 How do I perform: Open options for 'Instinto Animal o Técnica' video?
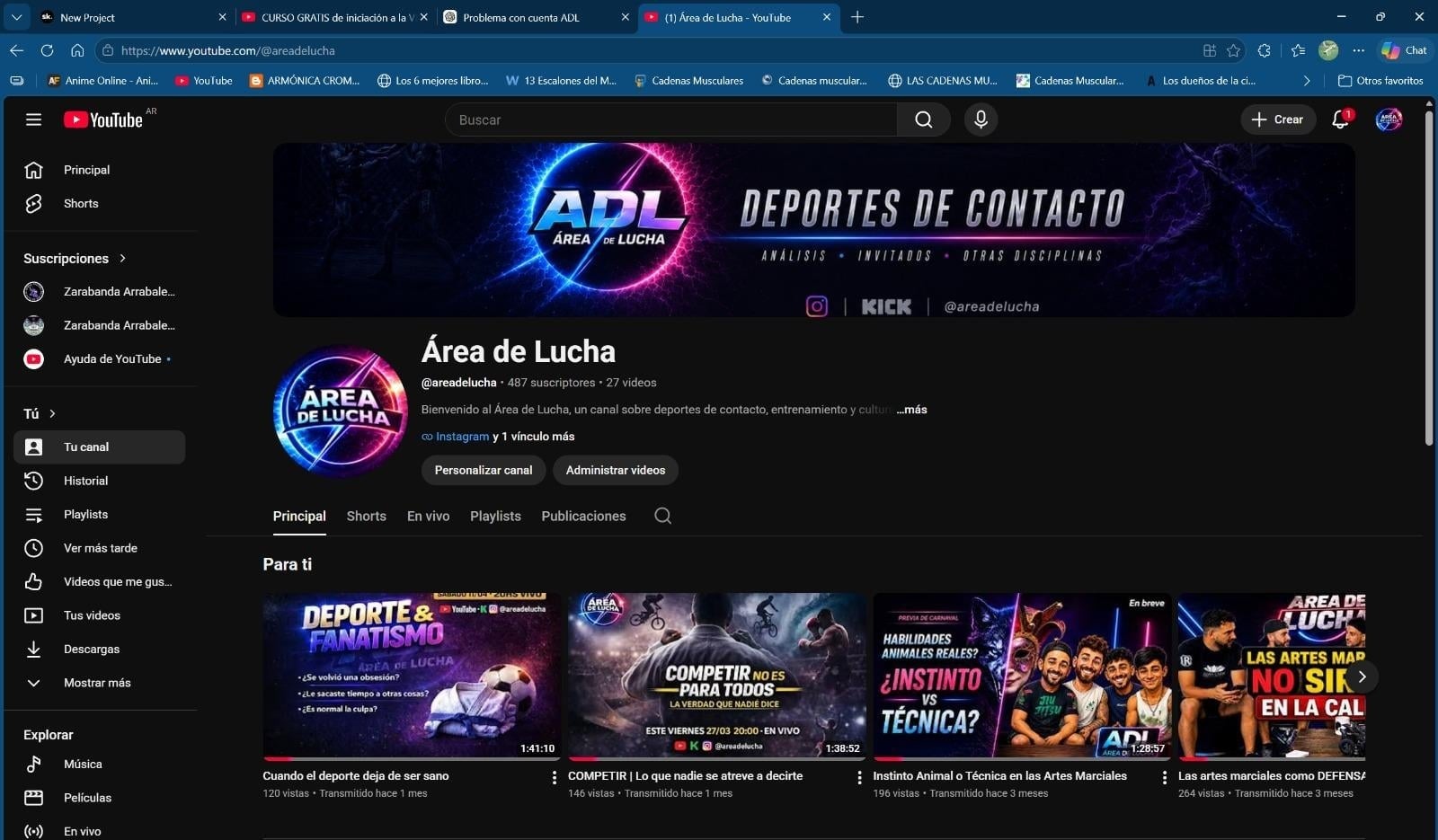tap(1164, 778)
